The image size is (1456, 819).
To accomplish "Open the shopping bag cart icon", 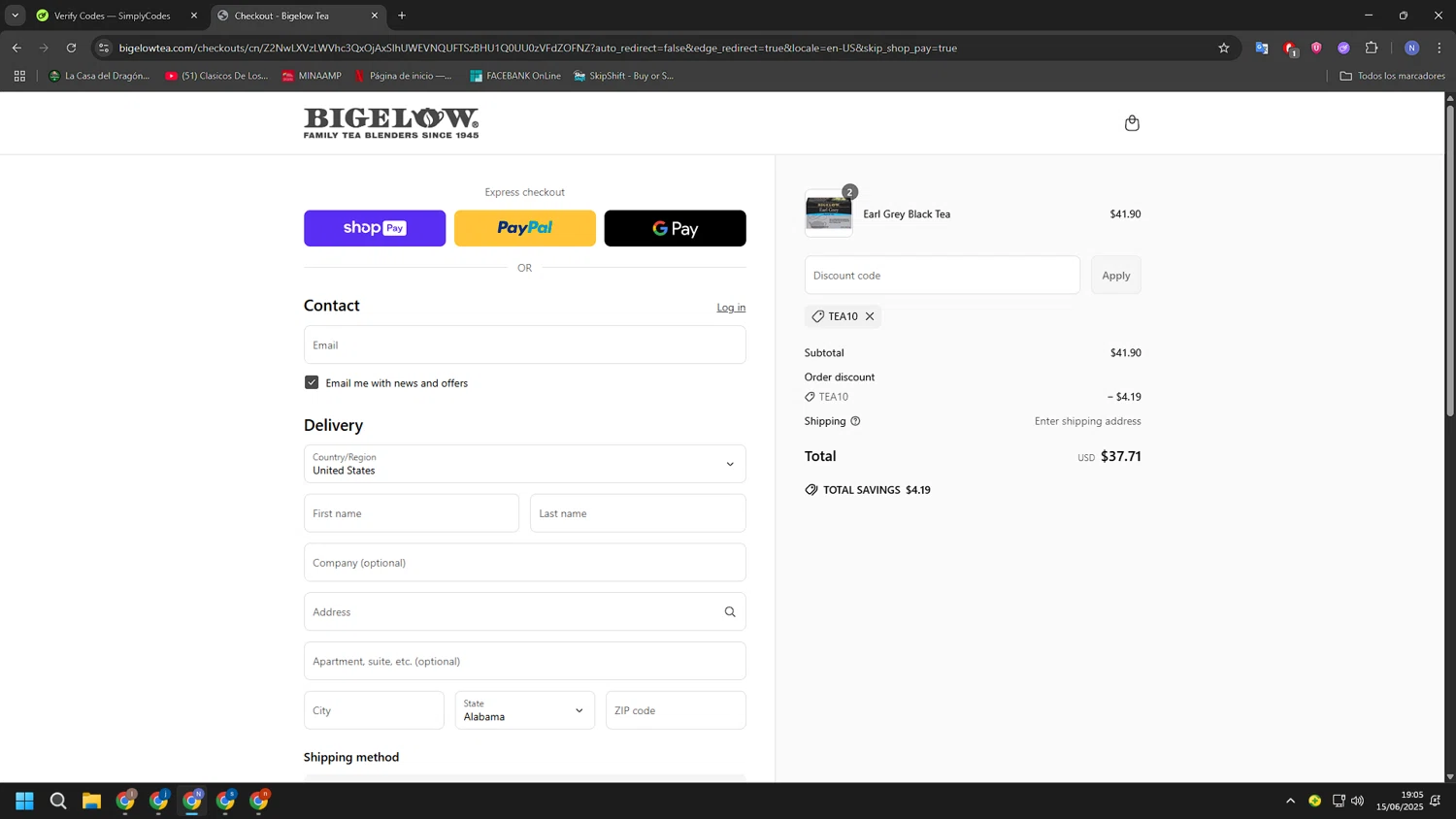I will pos(1132,123).
